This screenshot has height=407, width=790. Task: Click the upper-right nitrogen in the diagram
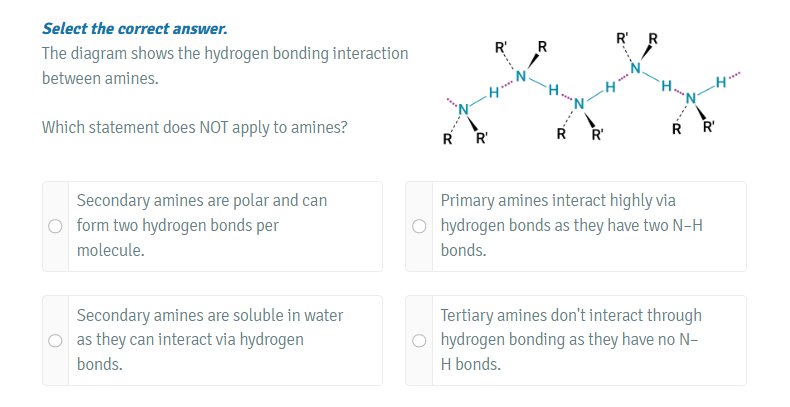click(634, 69)
